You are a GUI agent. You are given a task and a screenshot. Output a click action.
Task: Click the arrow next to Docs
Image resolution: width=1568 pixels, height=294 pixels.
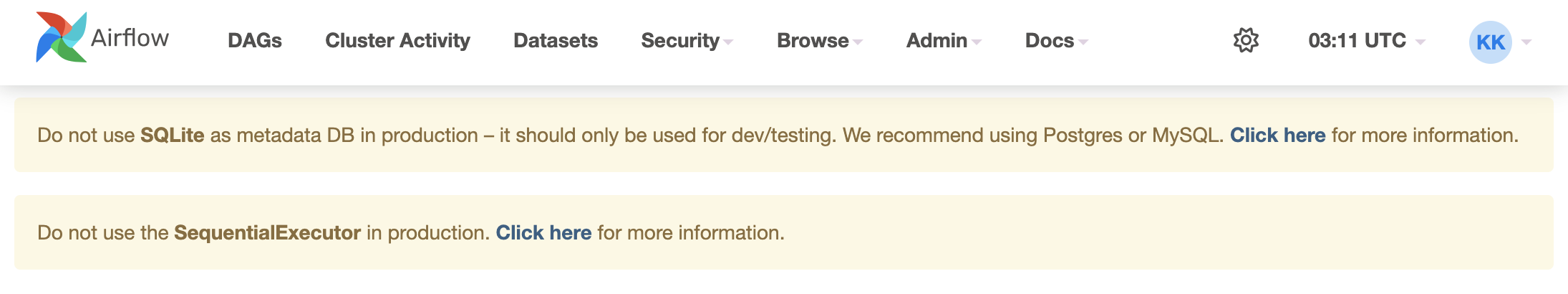[1083, 42]
